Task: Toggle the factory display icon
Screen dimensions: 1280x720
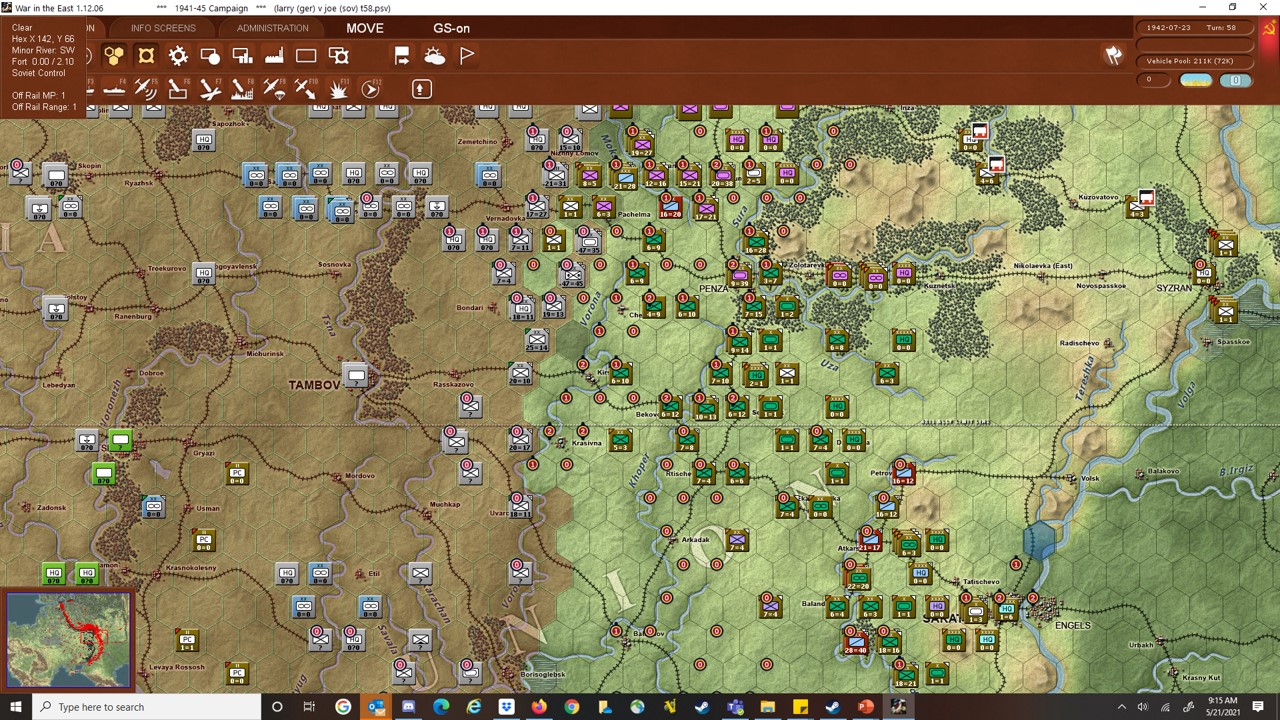Action: pyautogui.click(x=274, y=56)
